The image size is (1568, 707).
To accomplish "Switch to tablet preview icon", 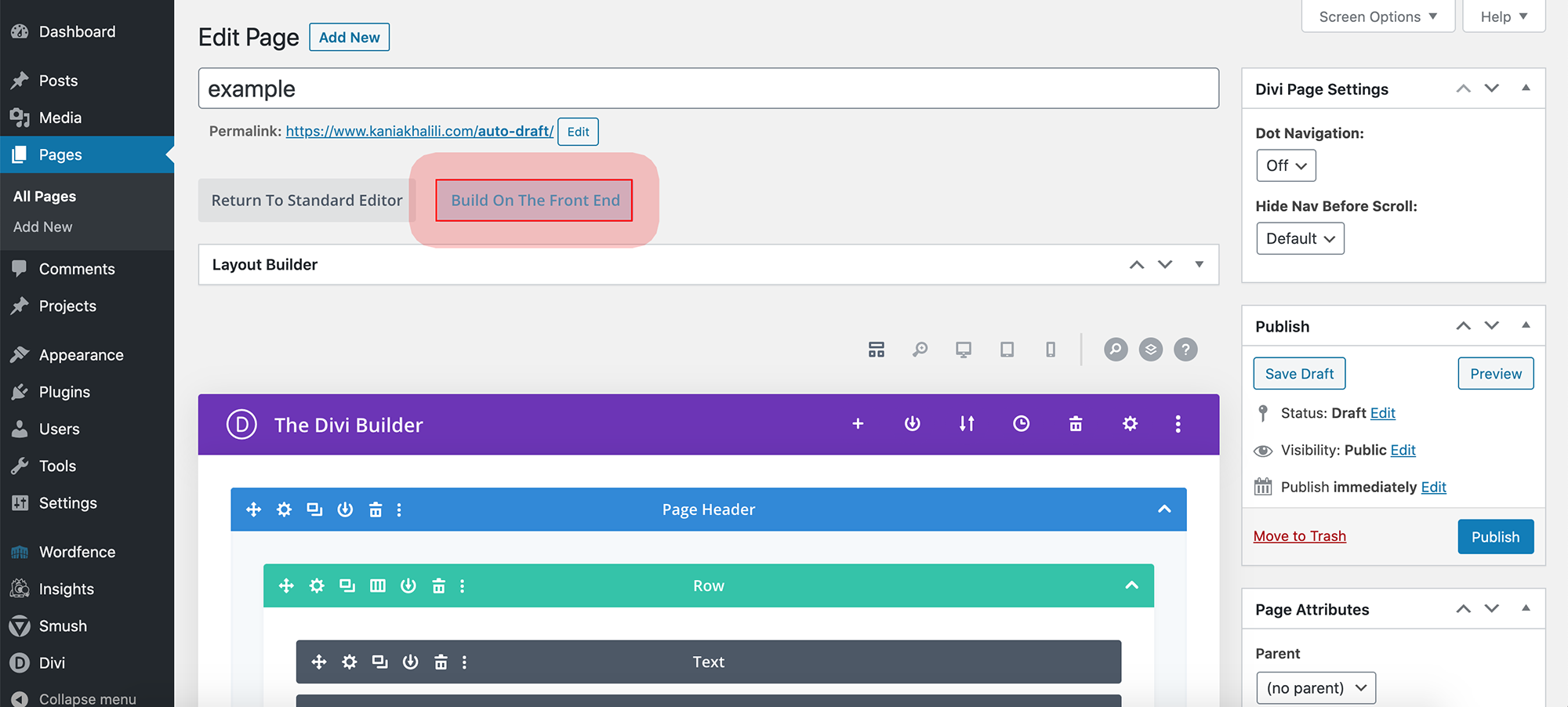I will pyautogui.click(x=1007, y=350).
